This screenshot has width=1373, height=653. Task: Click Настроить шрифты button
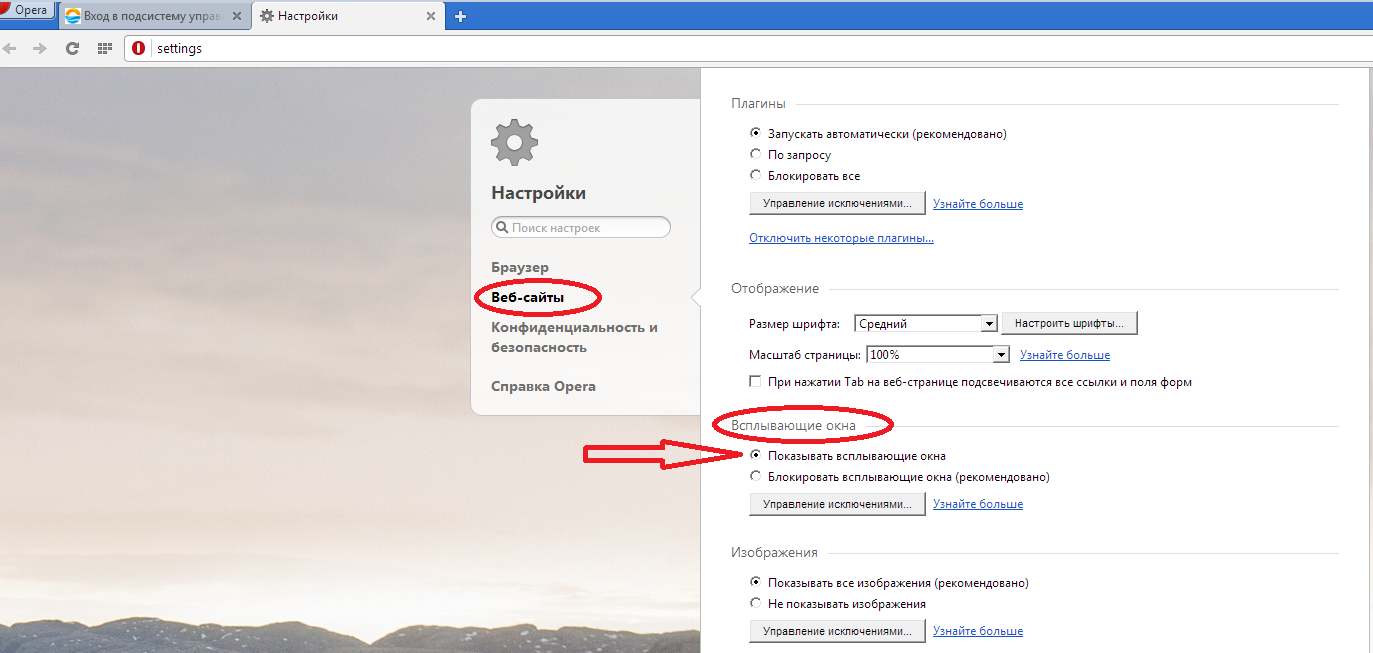coord(1069,323)
